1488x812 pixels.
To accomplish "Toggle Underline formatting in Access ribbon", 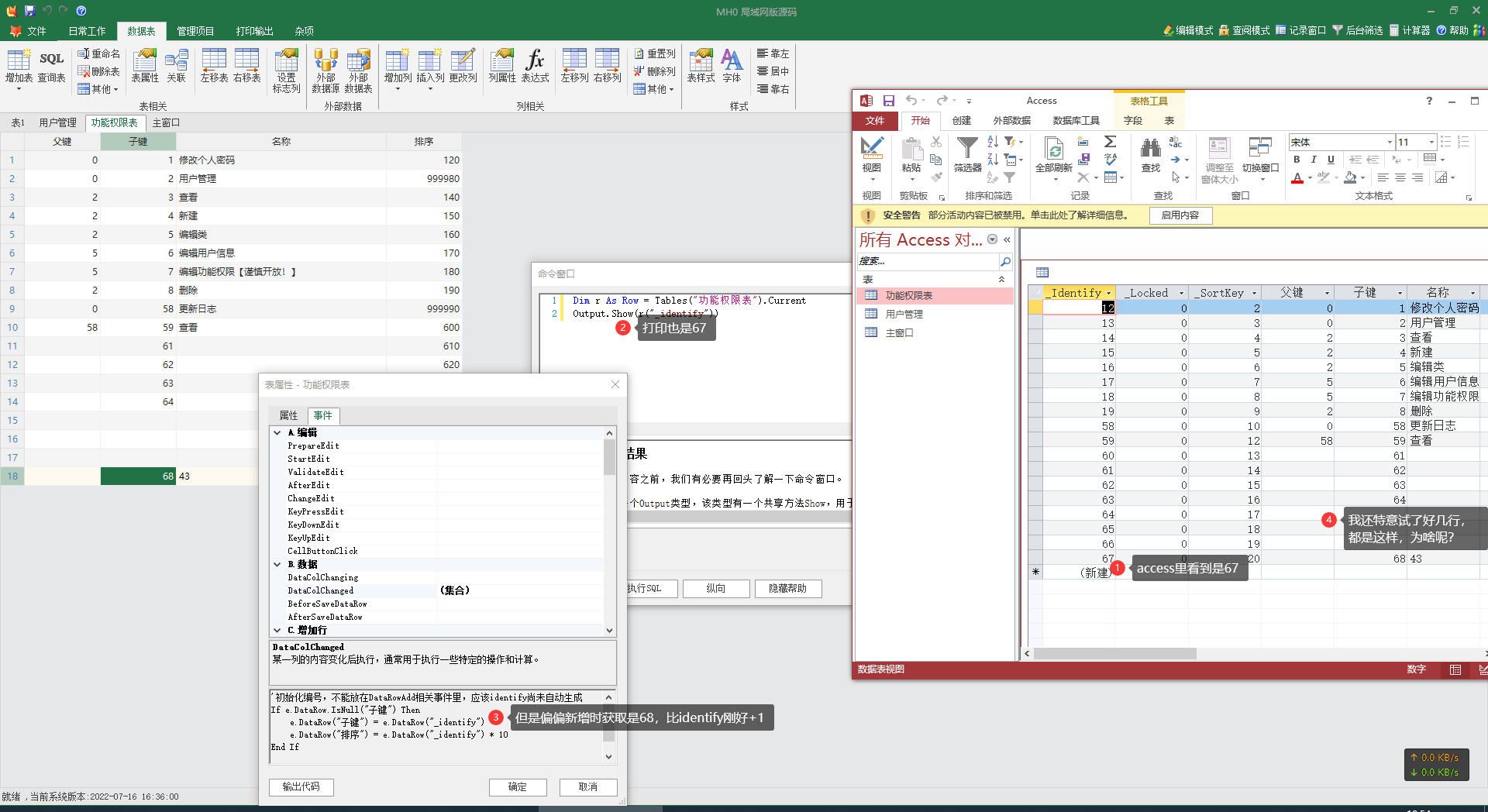I will pyautogui.click(x=1331, y=160).
